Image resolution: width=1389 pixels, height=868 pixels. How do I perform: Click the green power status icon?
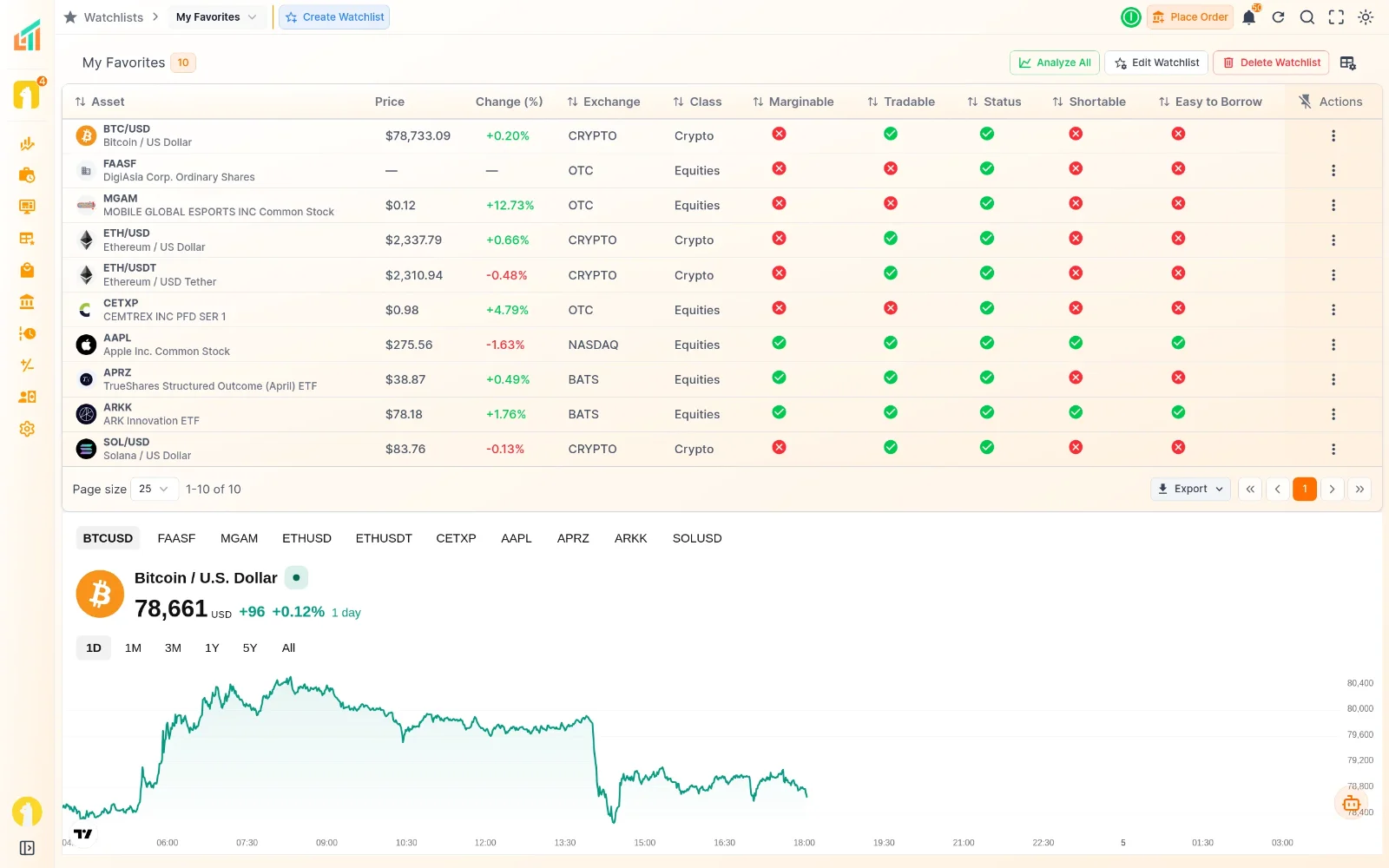click(1131, 17)
